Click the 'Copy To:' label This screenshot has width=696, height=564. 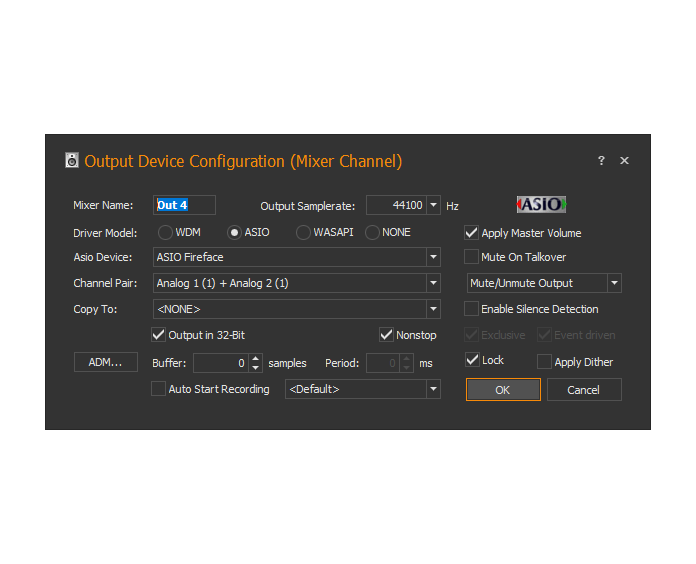pos(95,309)
